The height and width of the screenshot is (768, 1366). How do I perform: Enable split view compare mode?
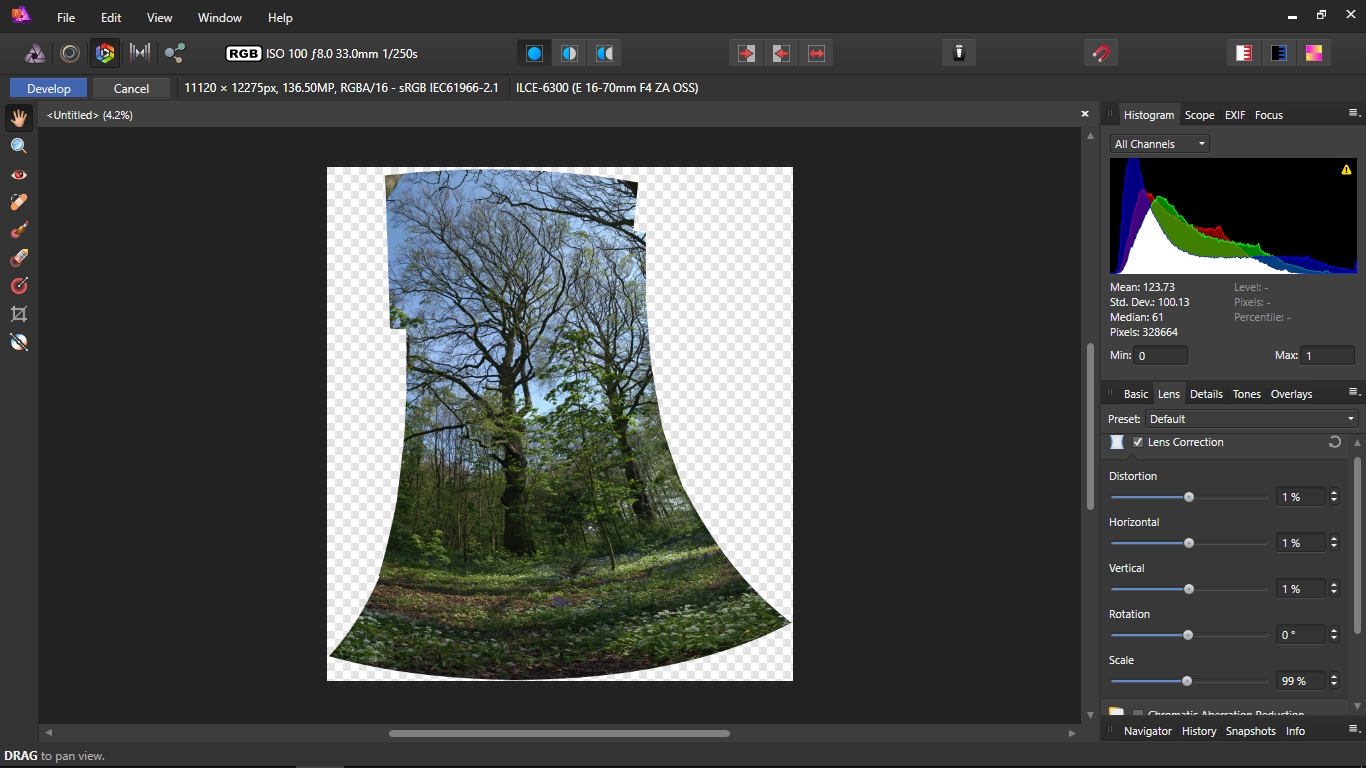(569, 53)
